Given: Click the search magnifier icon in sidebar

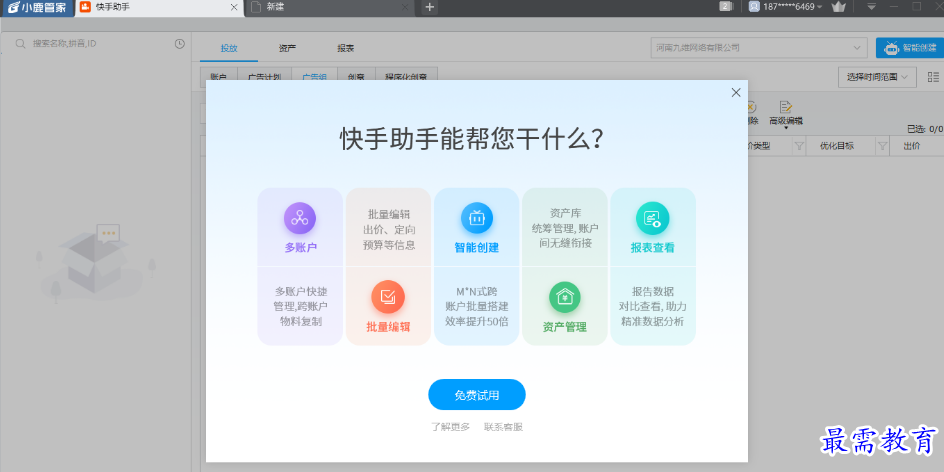Looking at the screenshot, I should tap(20, 43).
